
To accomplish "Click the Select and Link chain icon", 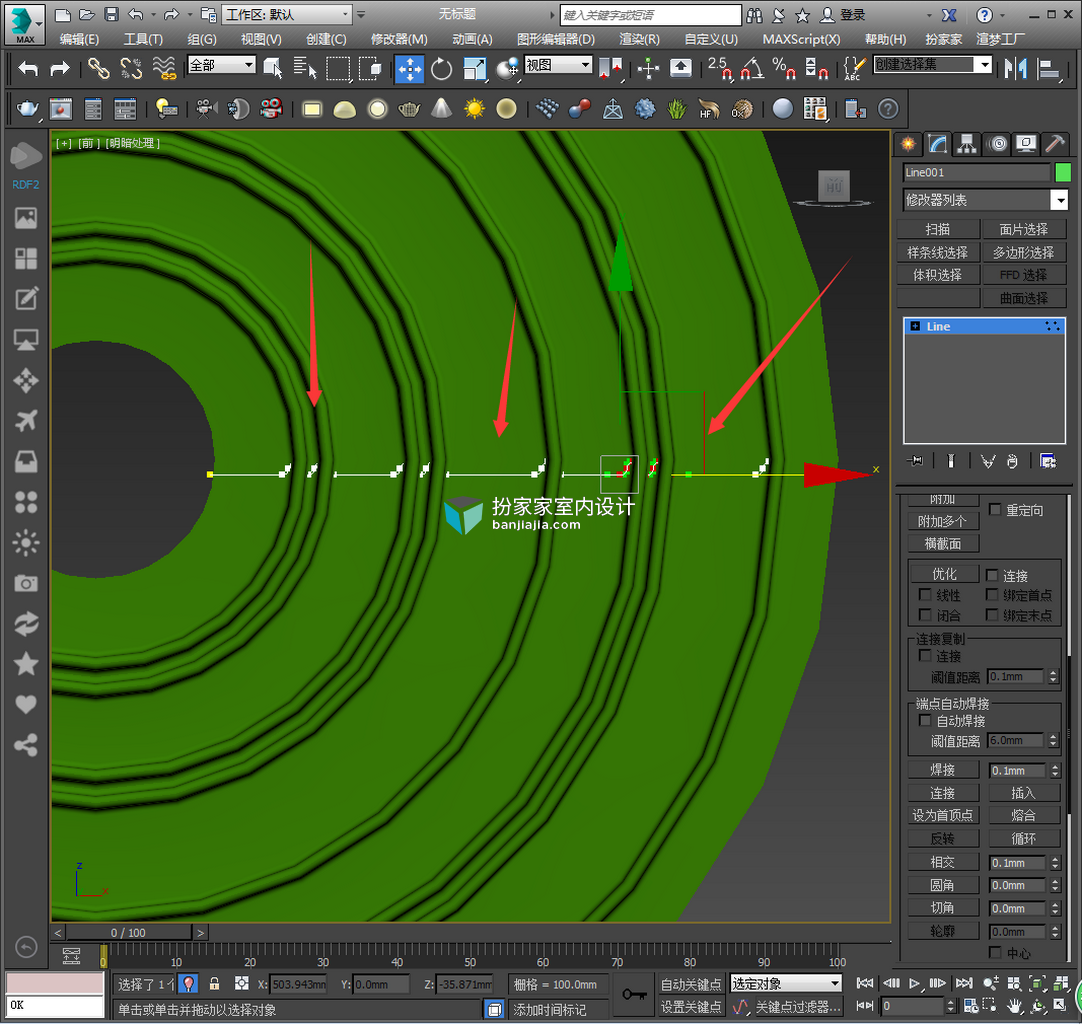I will (99, 68).
